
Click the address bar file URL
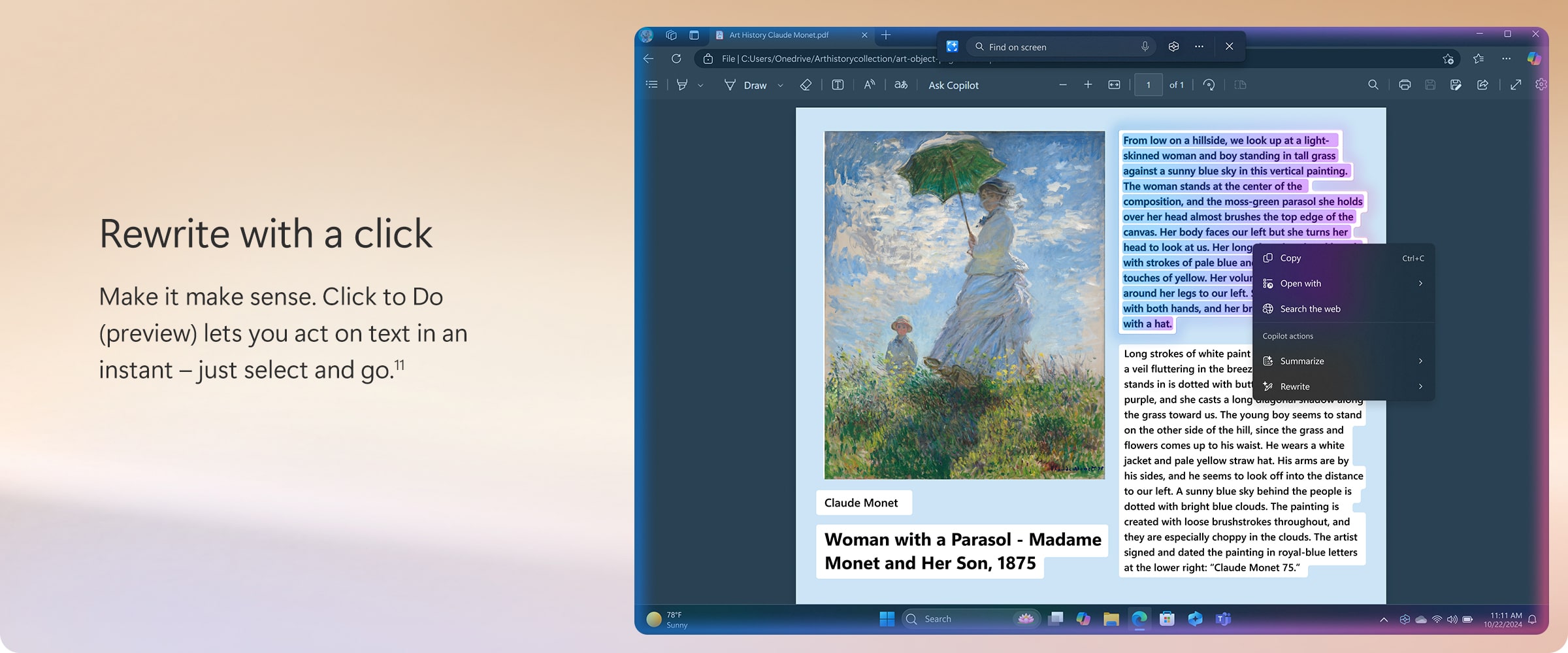829,59
